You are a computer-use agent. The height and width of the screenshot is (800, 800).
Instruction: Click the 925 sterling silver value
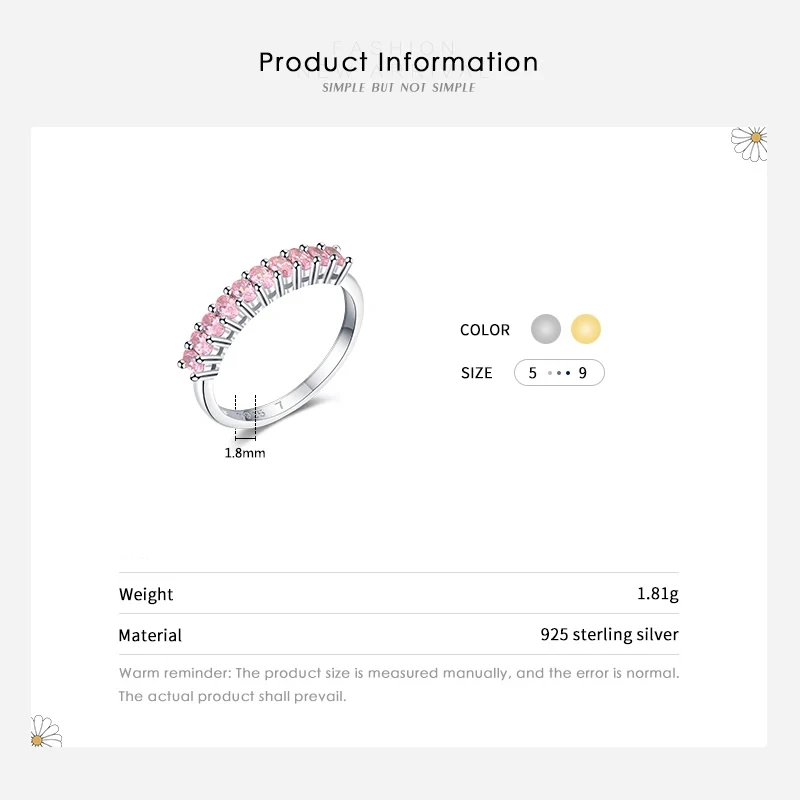coord(609,635)
